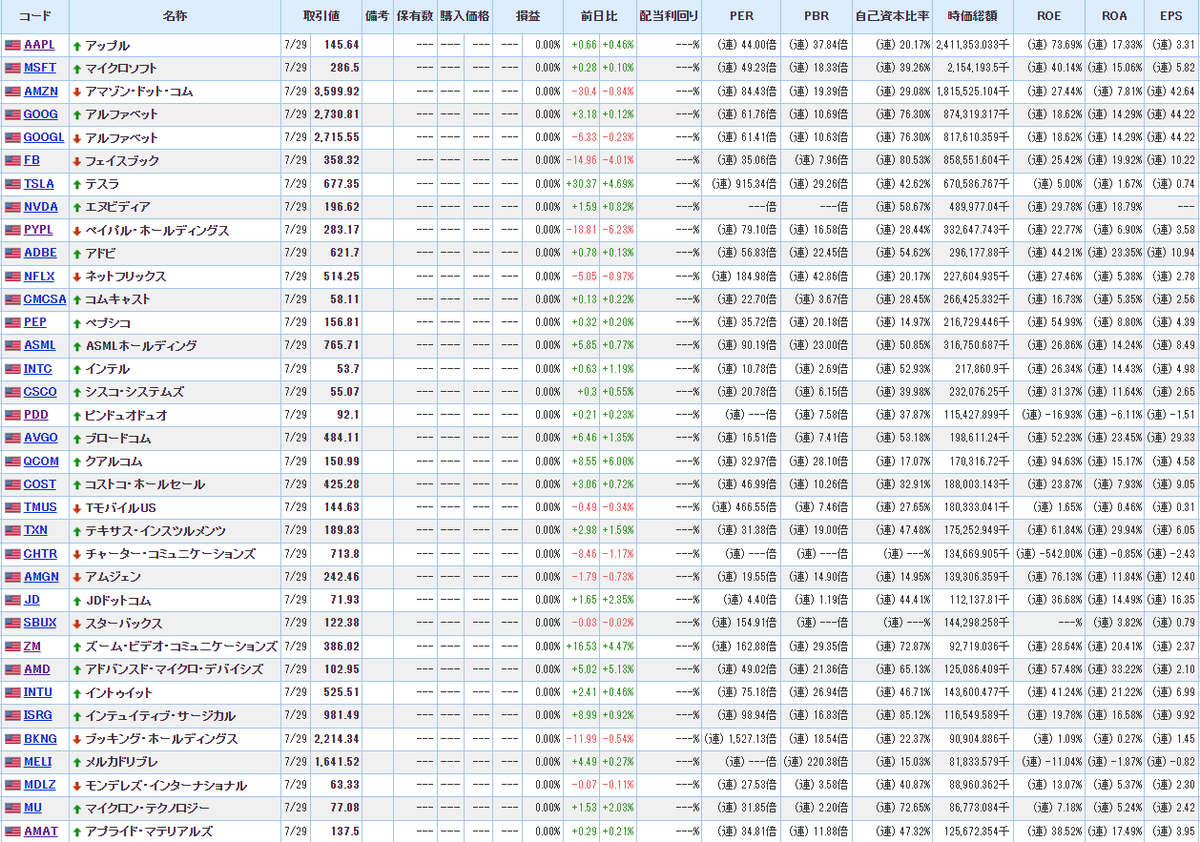Click the US flag icon beside MDLZ
Viewport: 1200px width, 842px height.
[x=12, y=785]
